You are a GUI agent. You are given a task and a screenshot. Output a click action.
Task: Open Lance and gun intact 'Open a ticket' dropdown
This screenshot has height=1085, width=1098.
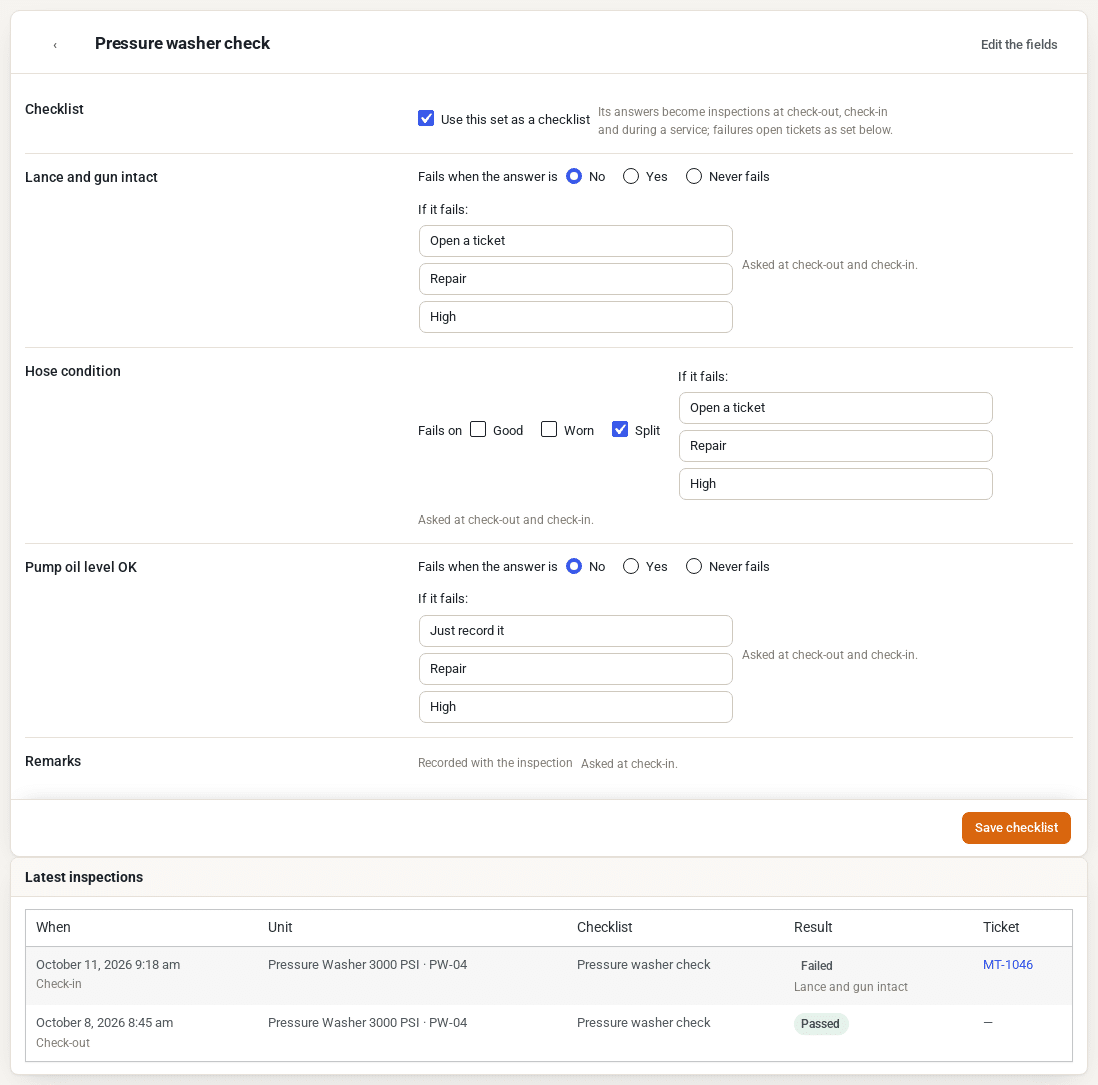pyautogui.click(x=576, y=241)
